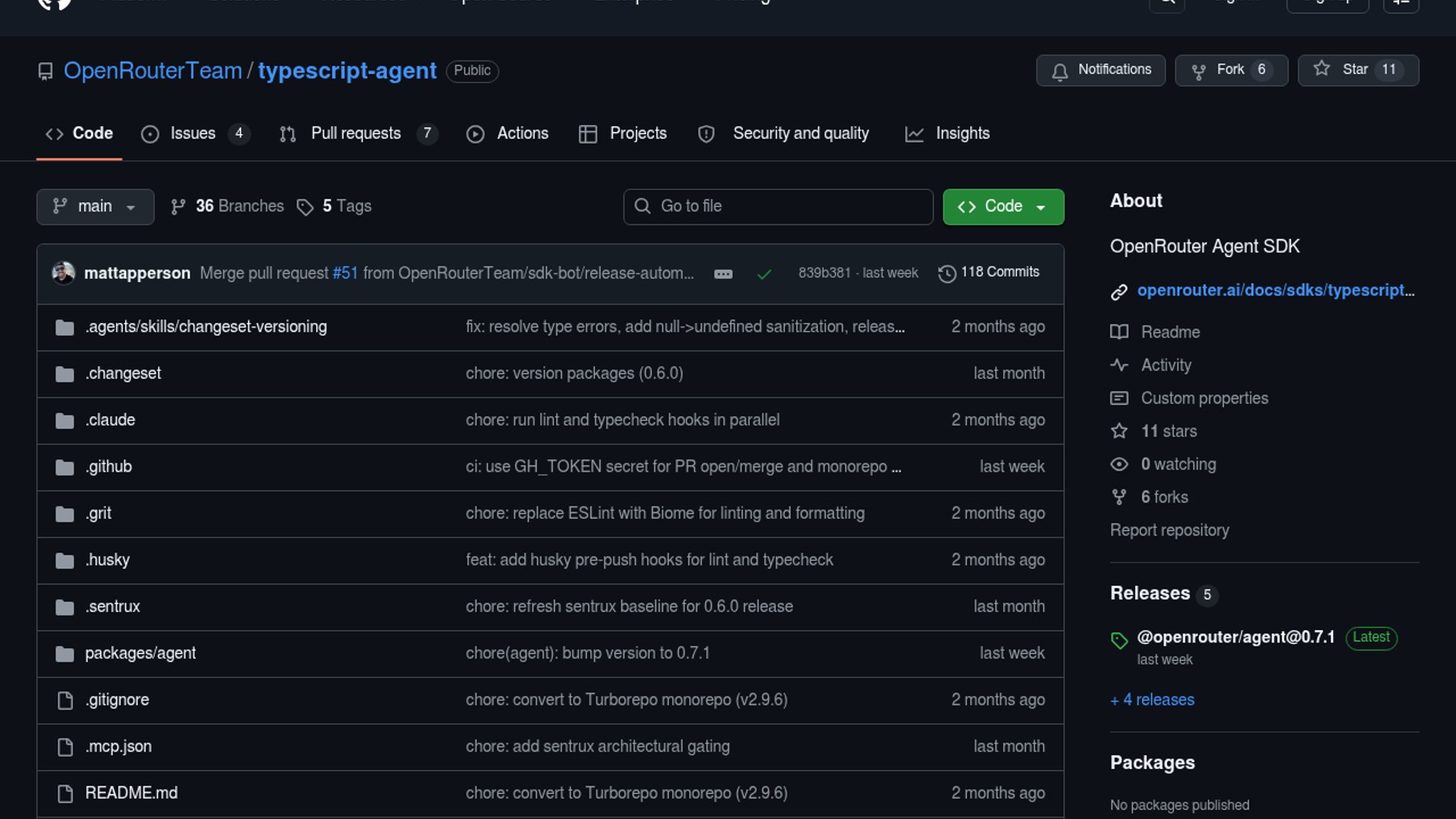Open commit 'ci: use GH_TOKEN secret for PR open/merge'
The image size is (1456, 819).
tap(683, 467)
